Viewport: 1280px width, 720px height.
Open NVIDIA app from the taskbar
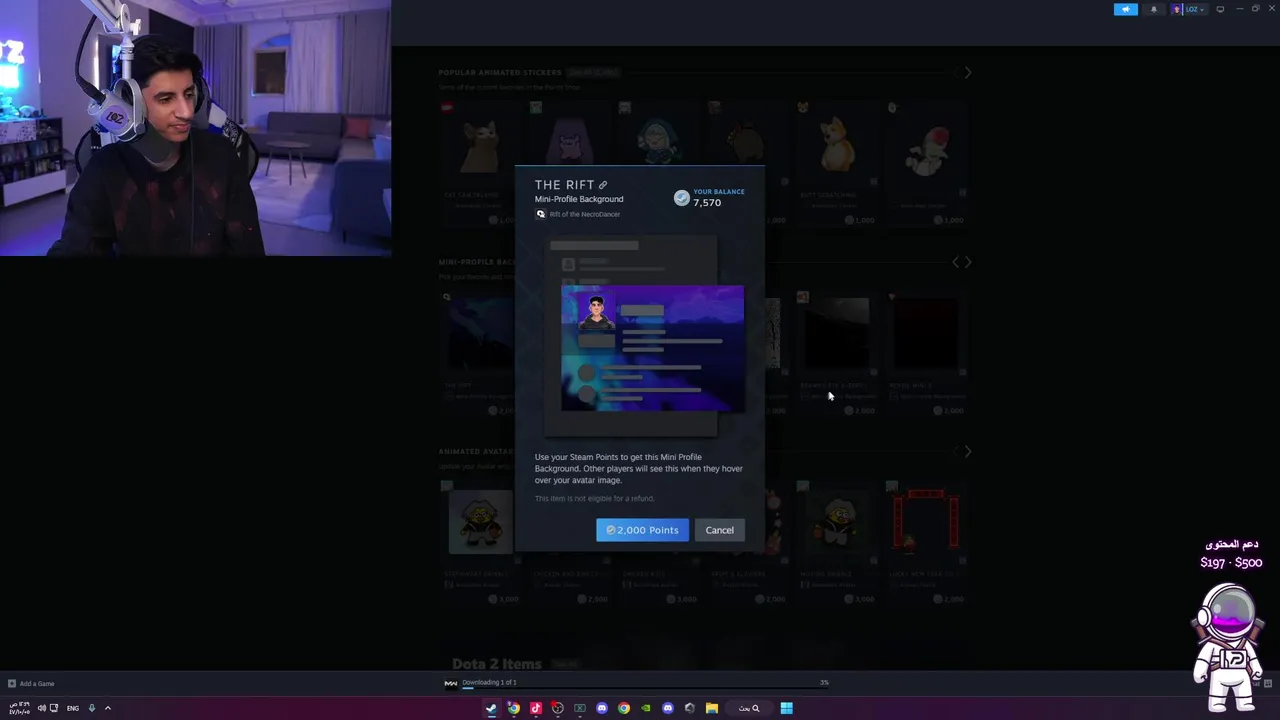pos(646,708)
